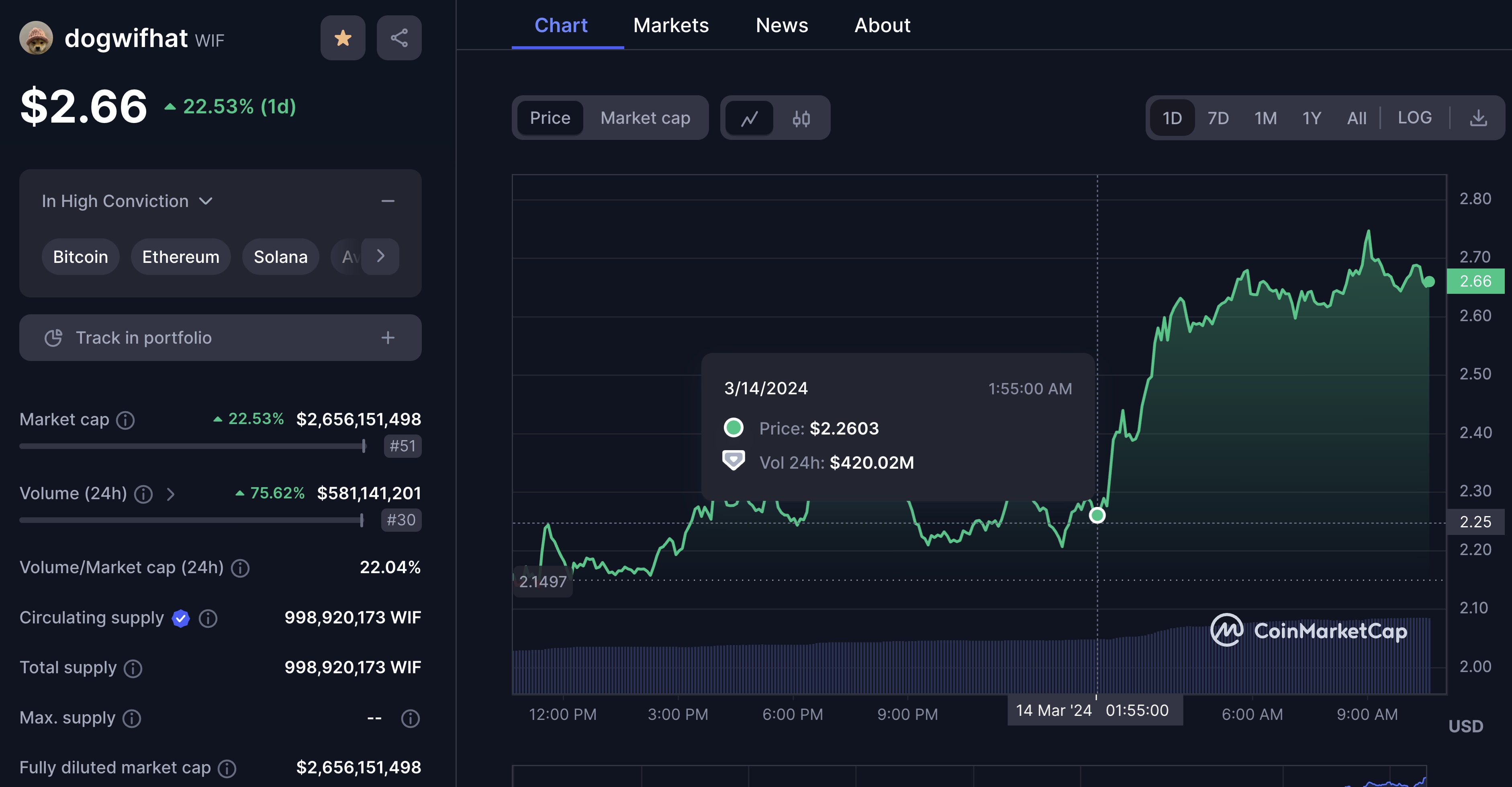
Task: Open Market cap info tooltip icon
Action: coord(126,420)
